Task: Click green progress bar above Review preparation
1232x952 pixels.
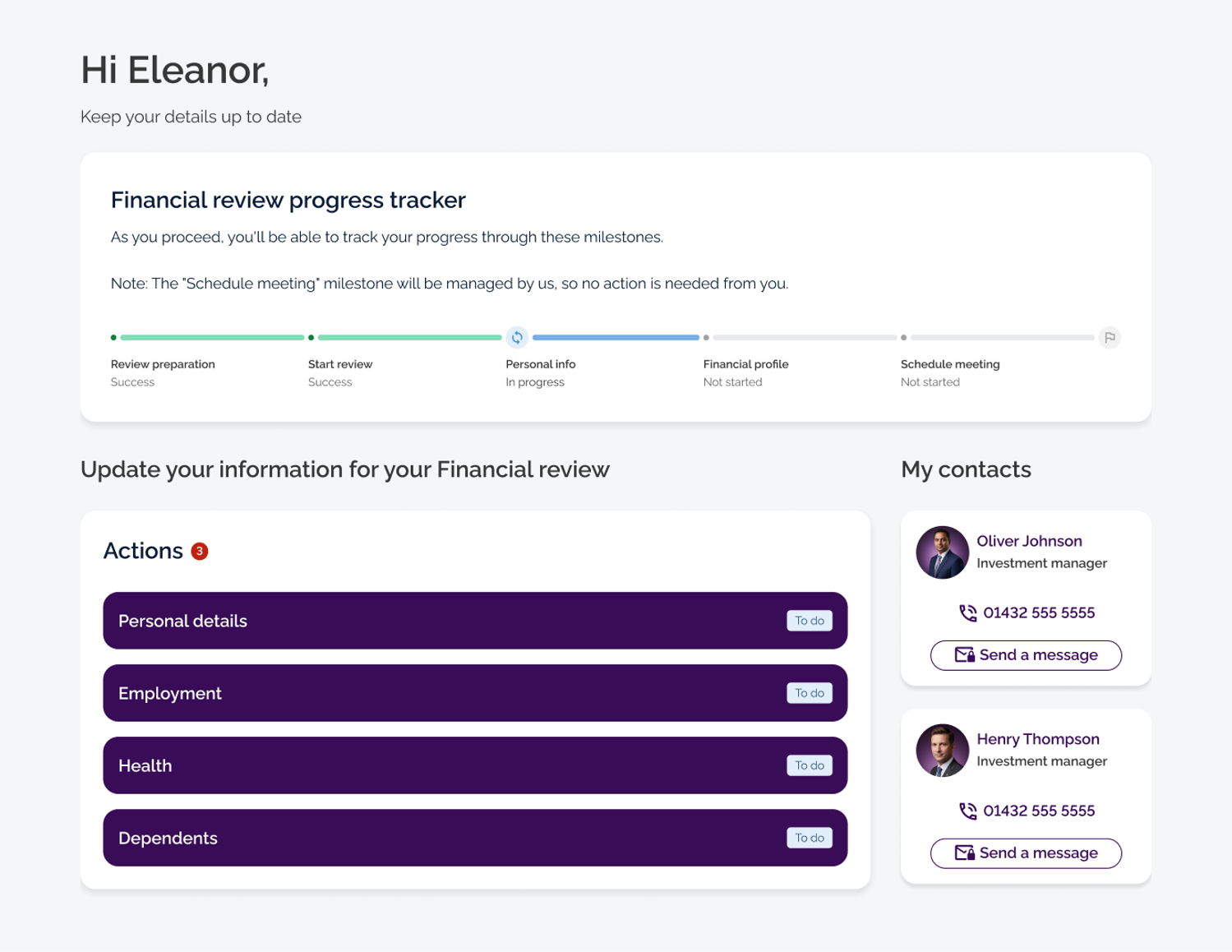Action: pyautogui.click(x=212, y=337)
